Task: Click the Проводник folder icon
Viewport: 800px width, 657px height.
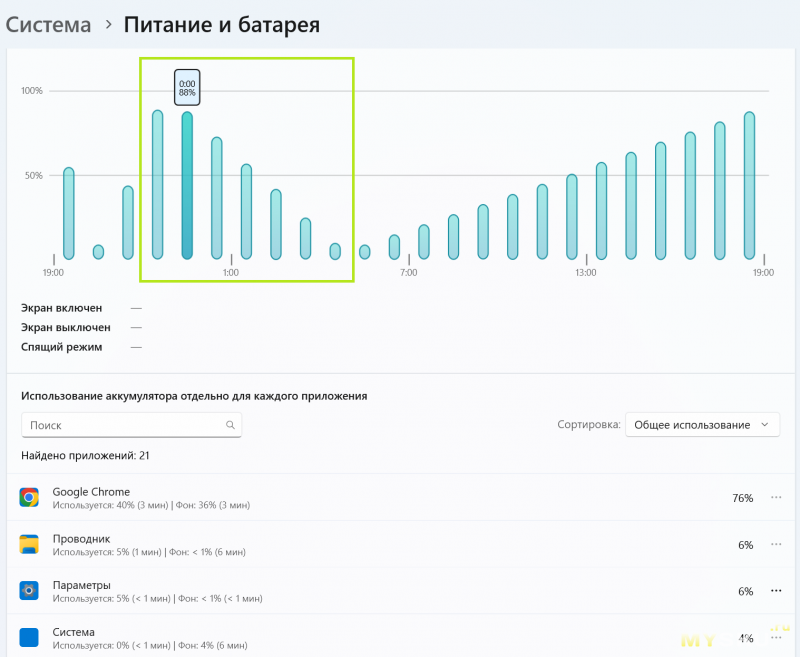Action: click(29, 544)
